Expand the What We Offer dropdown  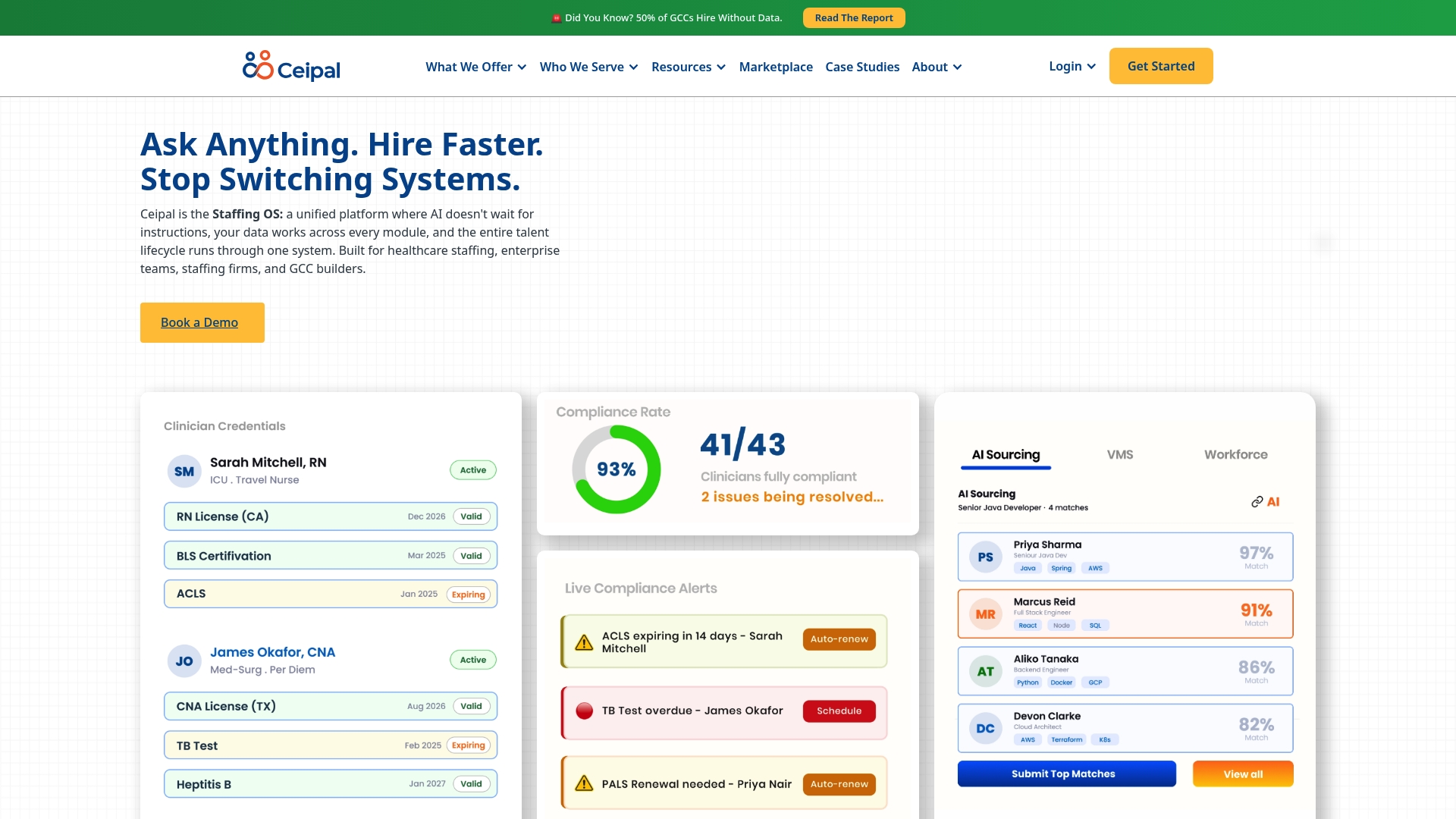point(475,67)
